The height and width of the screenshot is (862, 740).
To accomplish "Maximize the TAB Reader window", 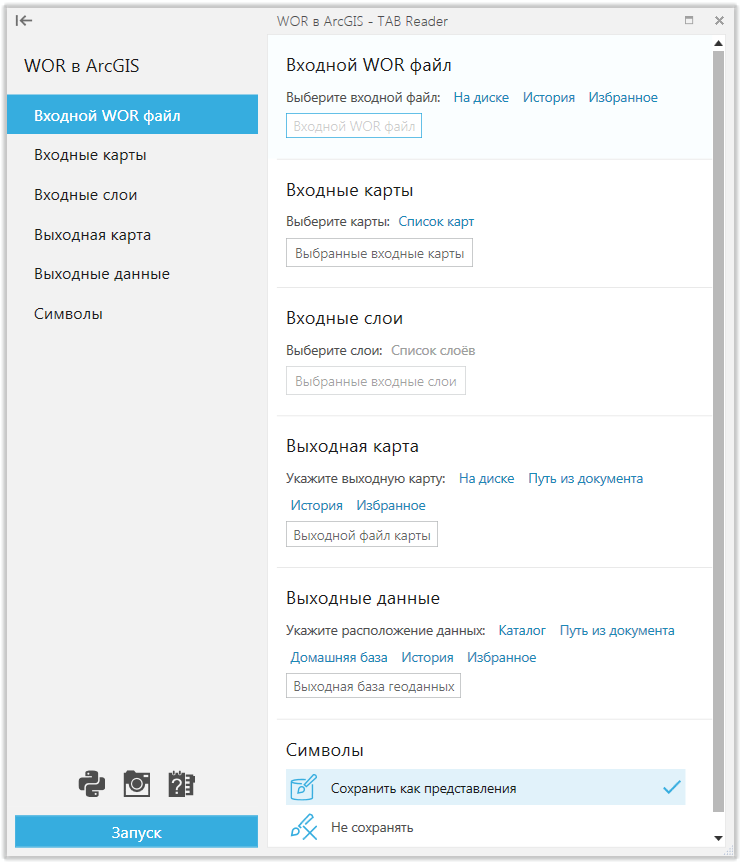I will tap(689, 21).
